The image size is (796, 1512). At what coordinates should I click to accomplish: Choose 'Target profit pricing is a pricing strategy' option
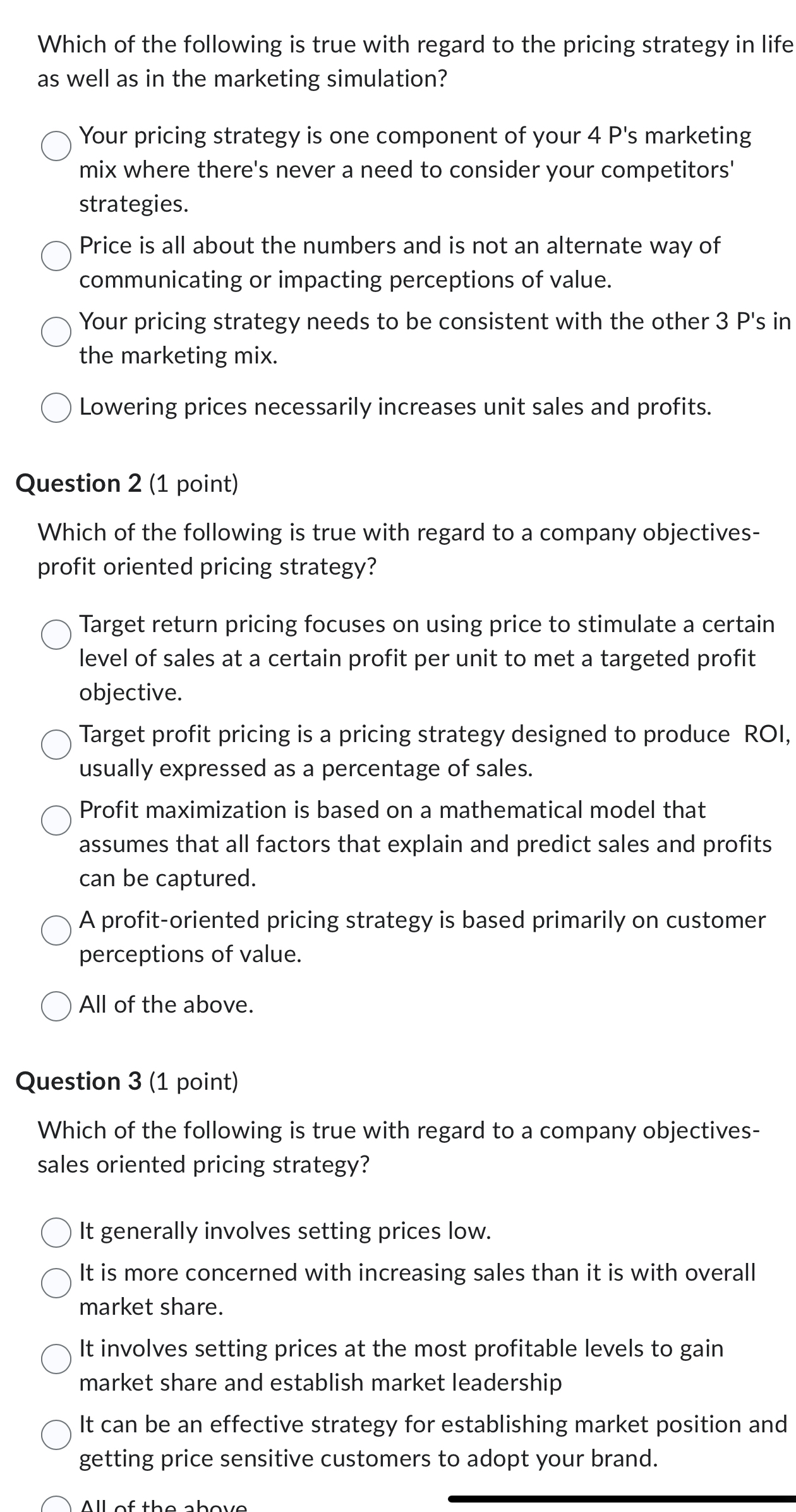(x=56, y=744)
